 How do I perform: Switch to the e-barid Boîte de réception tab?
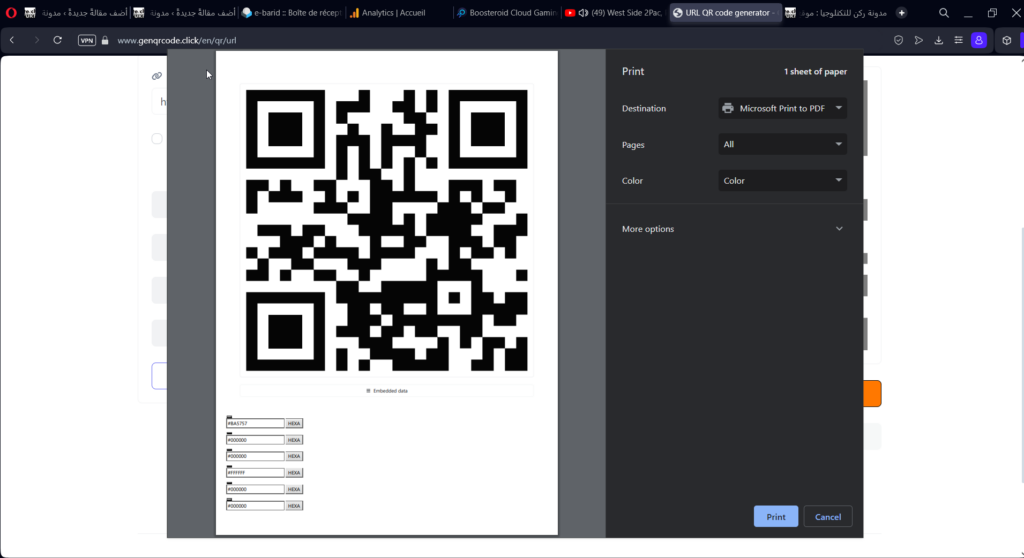[x=291, y=12]
